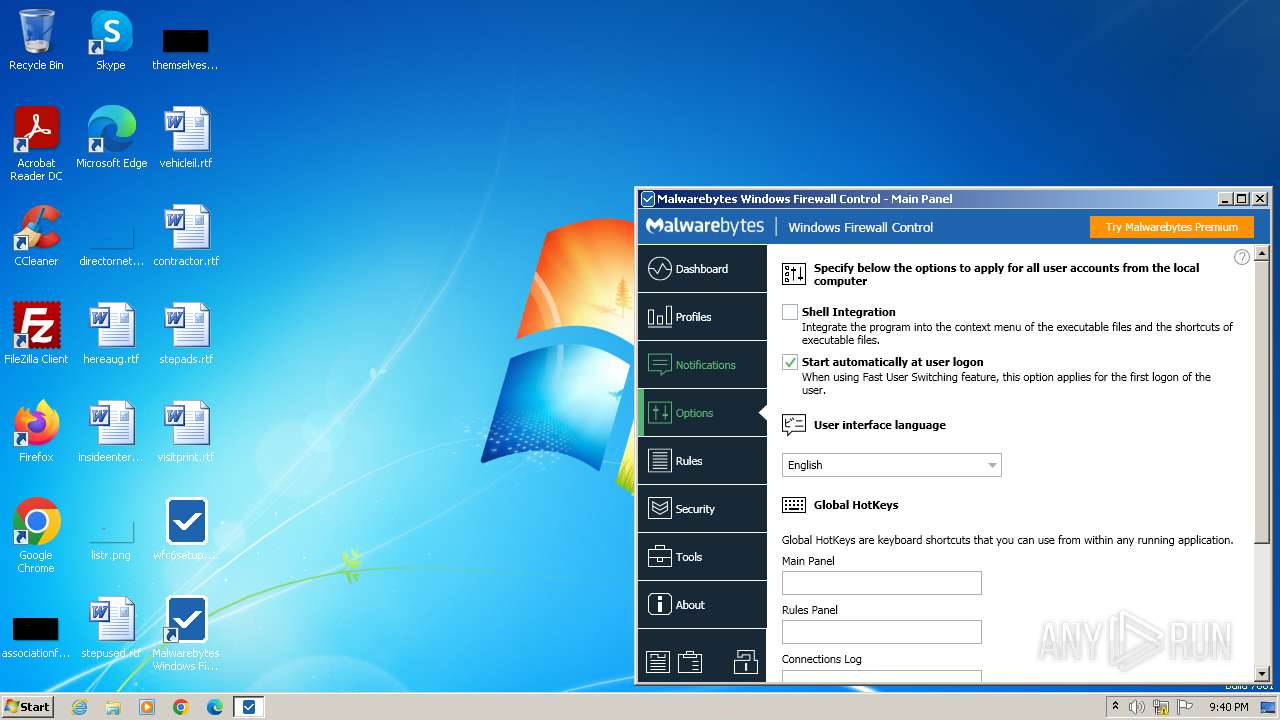Select the Options sidebar tab

pos(702,413)
